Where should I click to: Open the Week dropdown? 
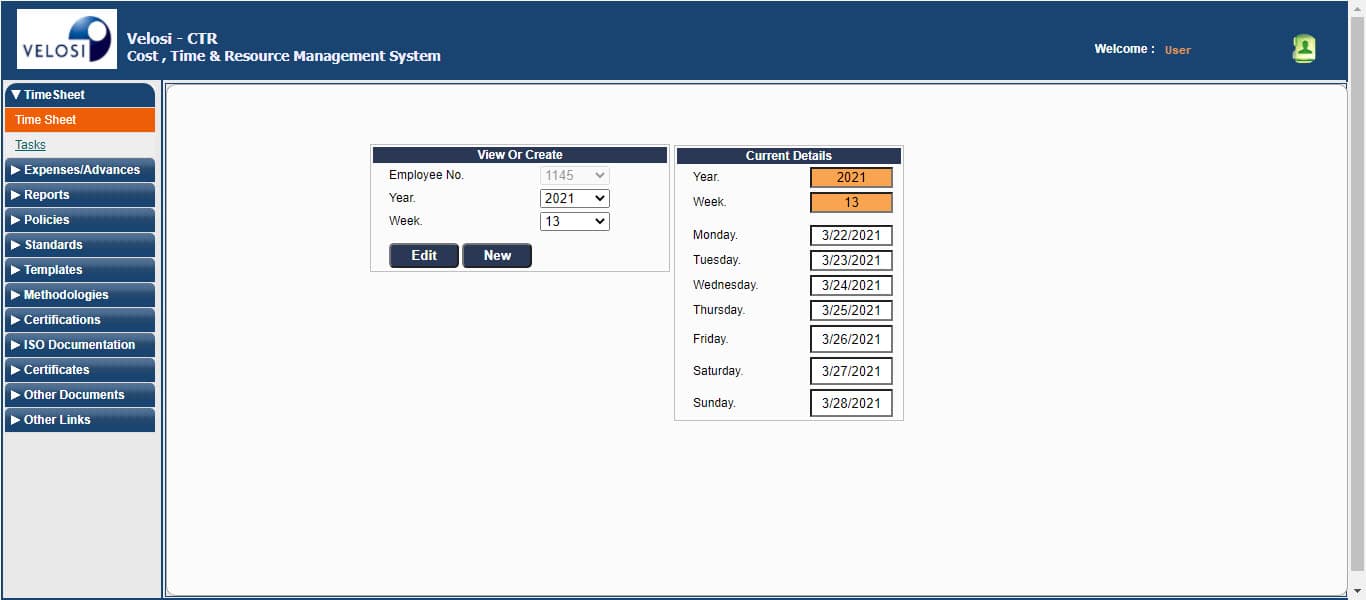574,221
